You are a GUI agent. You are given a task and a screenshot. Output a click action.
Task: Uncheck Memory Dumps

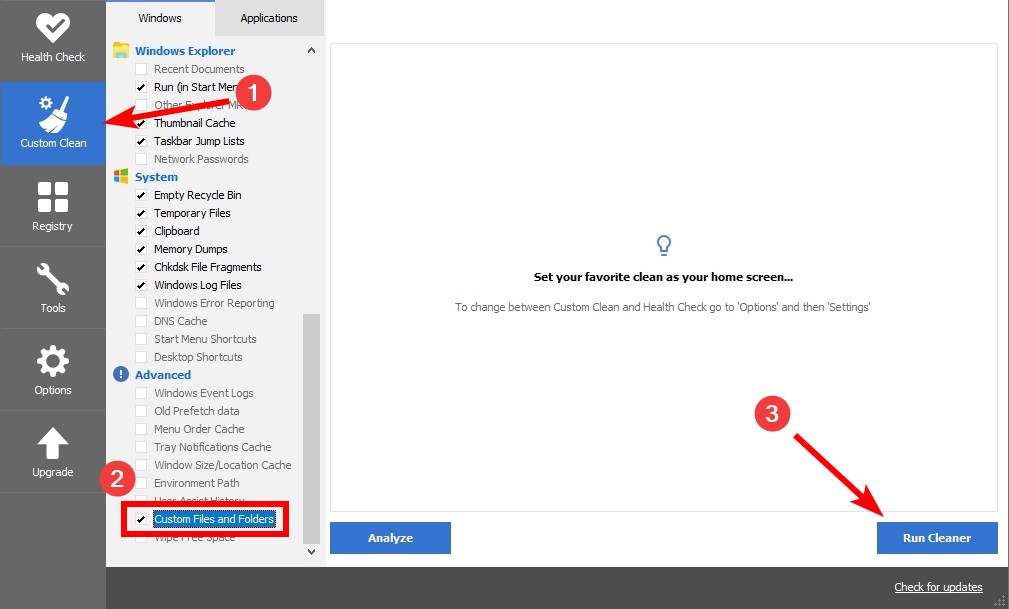click(141, 249)
